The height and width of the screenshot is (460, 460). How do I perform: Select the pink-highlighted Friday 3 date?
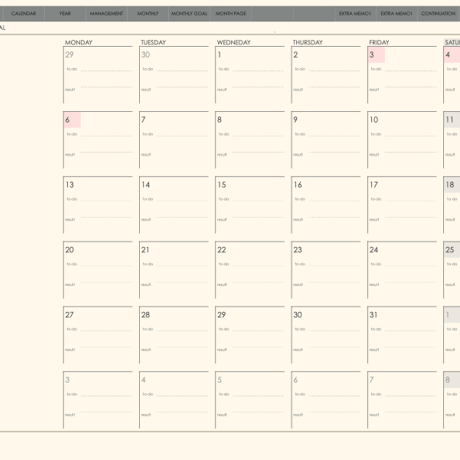pos(376,55)
